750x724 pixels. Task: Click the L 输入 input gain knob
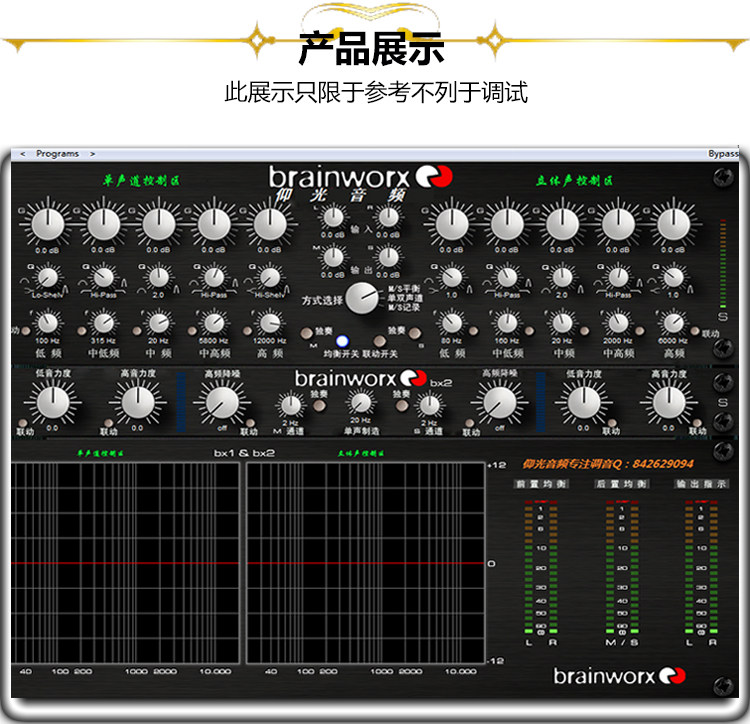(333, 218)
